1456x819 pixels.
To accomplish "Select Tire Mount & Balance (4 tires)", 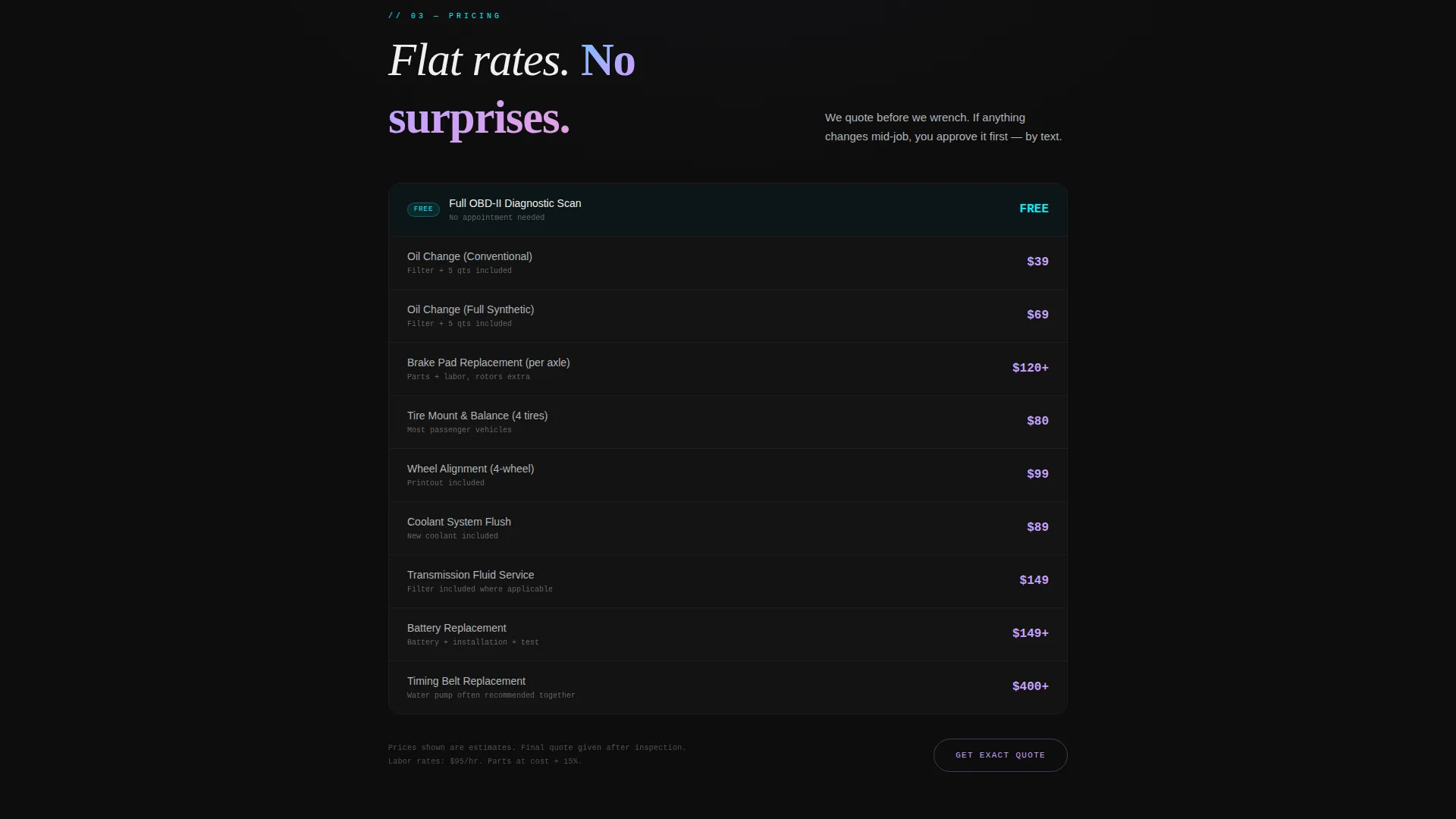I will (x=728, y=422).
